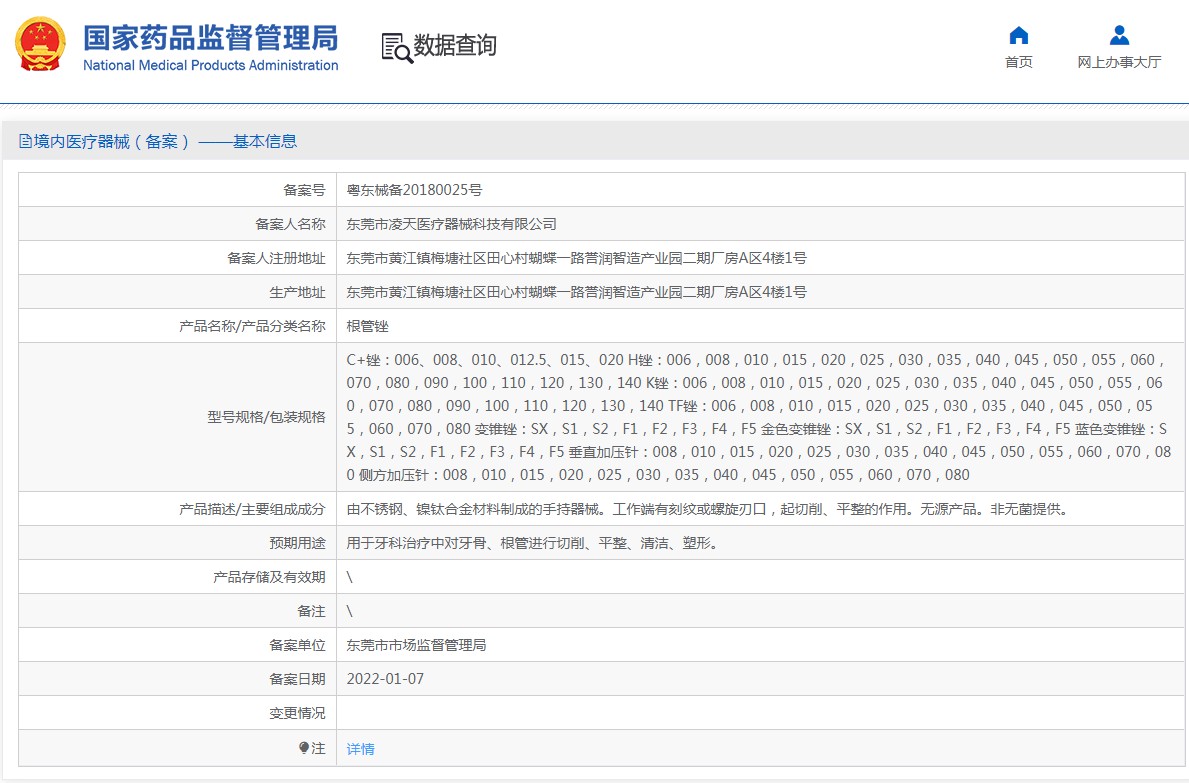Screen dimensions: 1189x783
Task: Click the 备案人注册地址 address value
Action: click(576, 258)
